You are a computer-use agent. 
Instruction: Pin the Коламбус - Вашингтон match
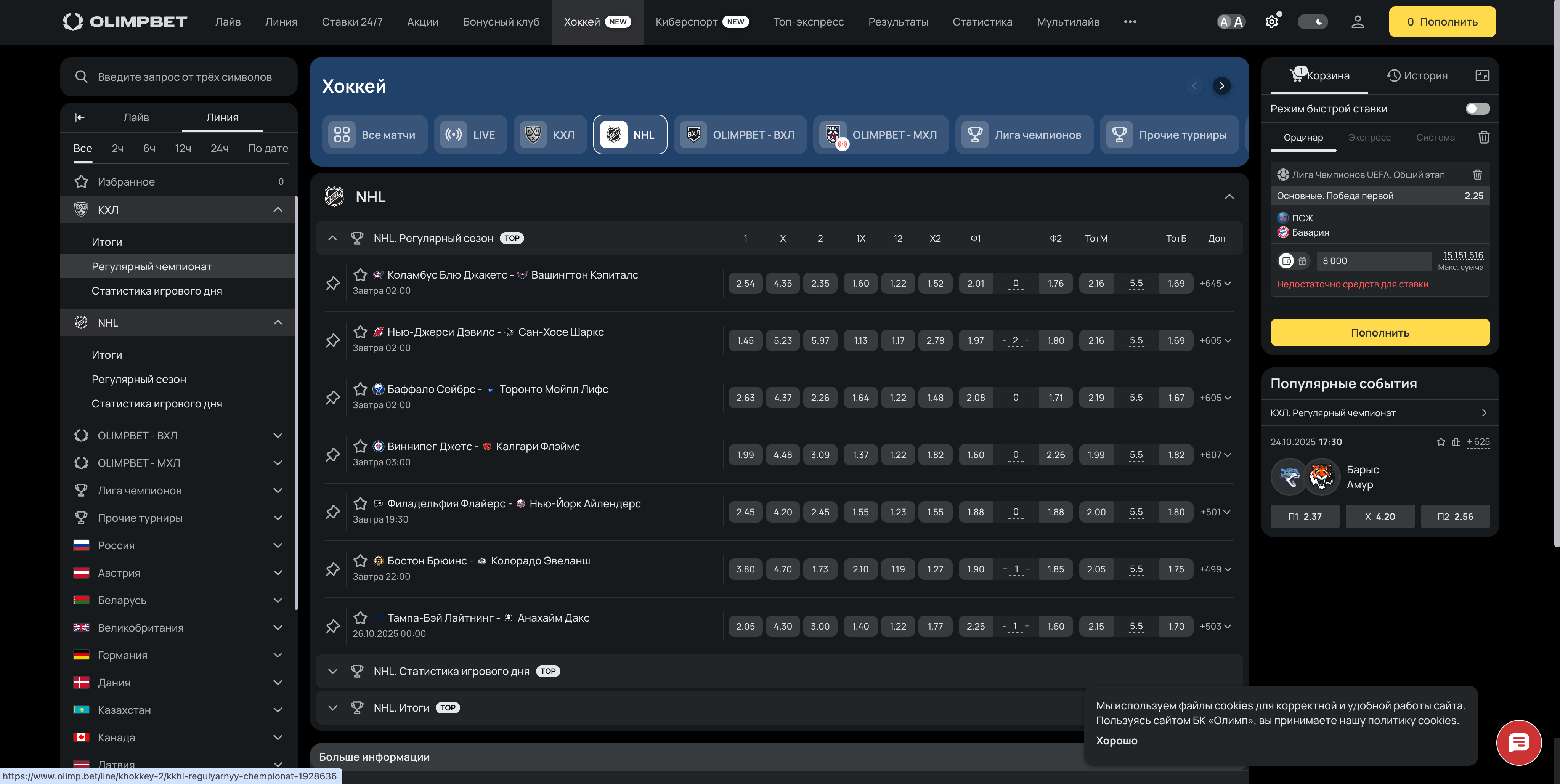pos(332,283)
